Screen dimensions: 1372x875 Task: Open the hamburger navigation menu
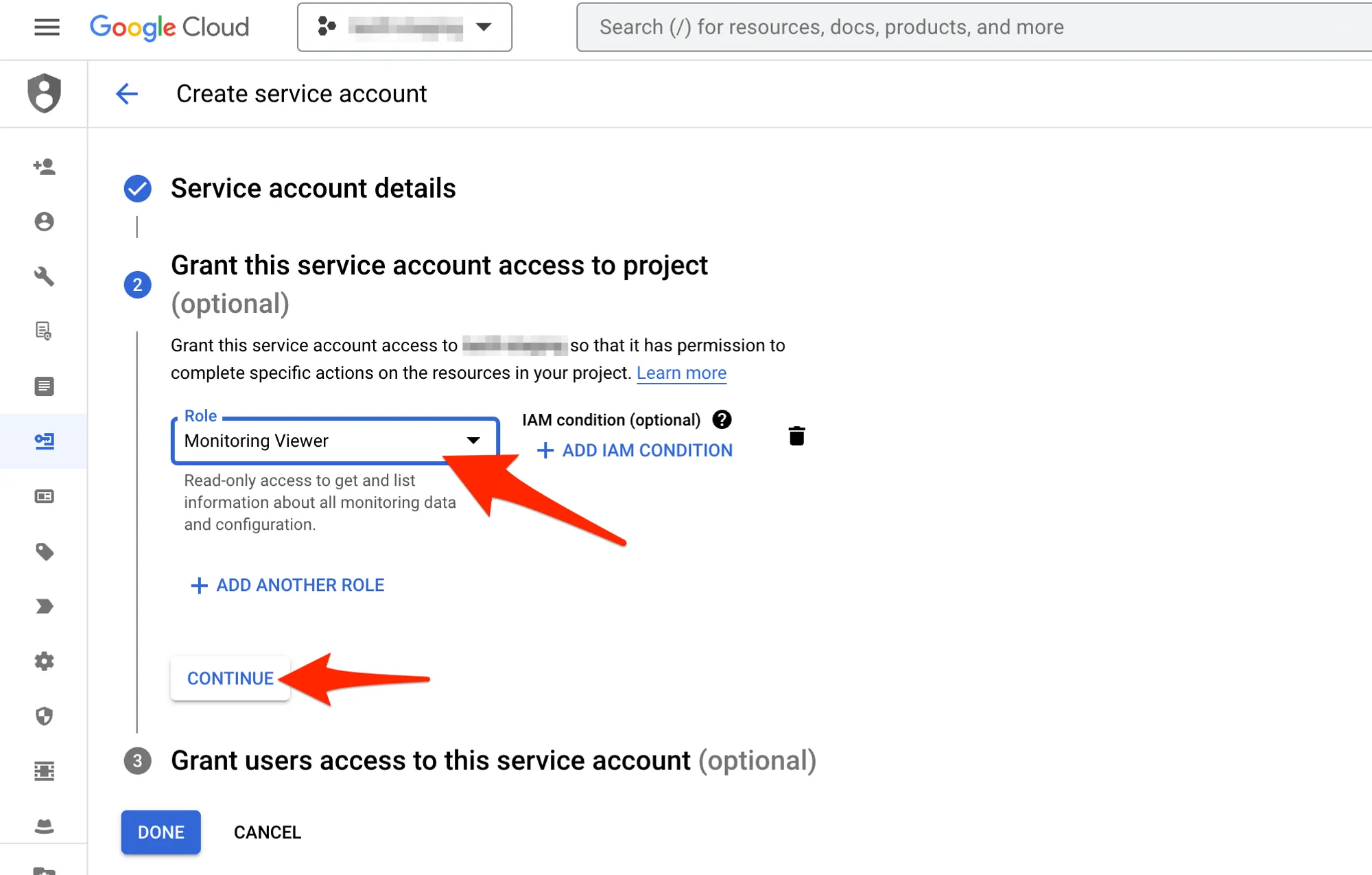coord(47,27)
